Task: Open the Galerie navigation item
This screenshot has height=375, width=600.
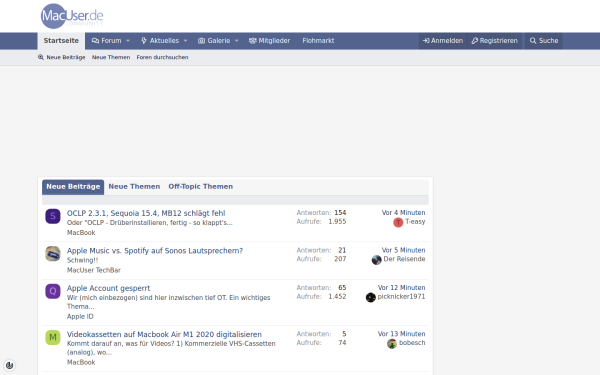Action: 214,41
